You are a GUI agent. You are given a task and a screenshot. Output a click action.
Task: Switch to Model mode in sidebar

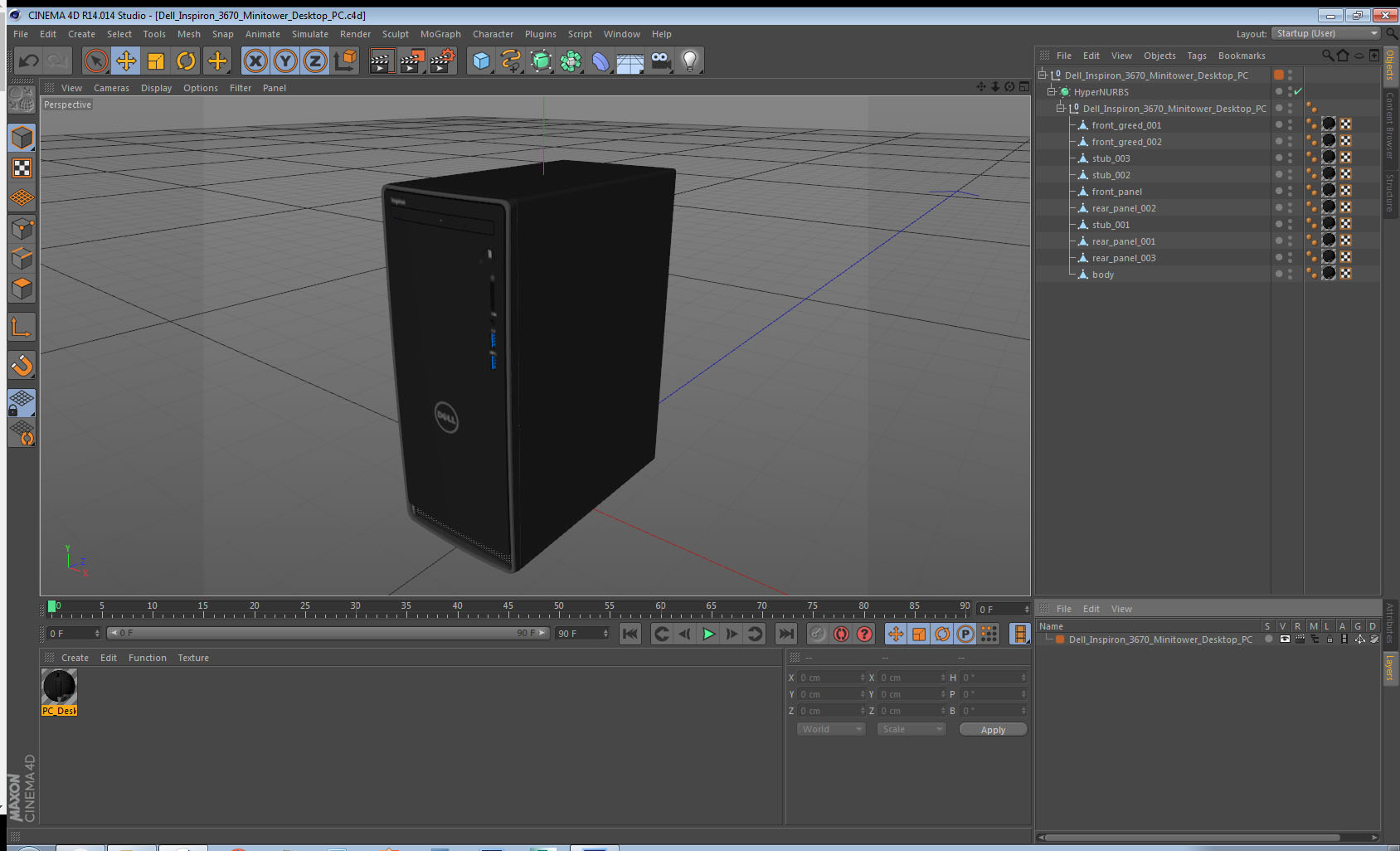tap(22, 138)
